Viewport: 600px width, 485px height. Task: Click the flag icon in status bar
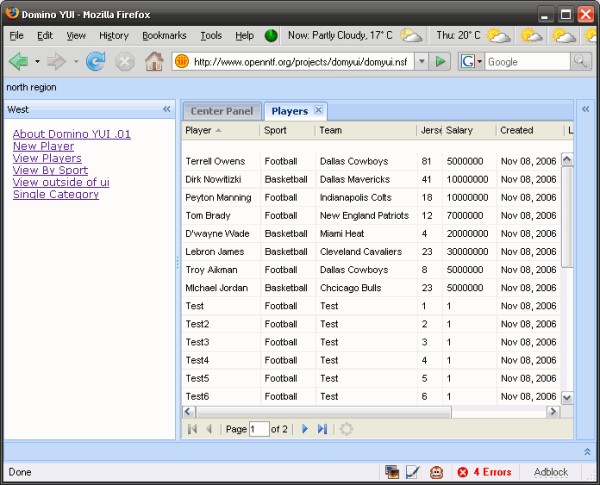392,472
